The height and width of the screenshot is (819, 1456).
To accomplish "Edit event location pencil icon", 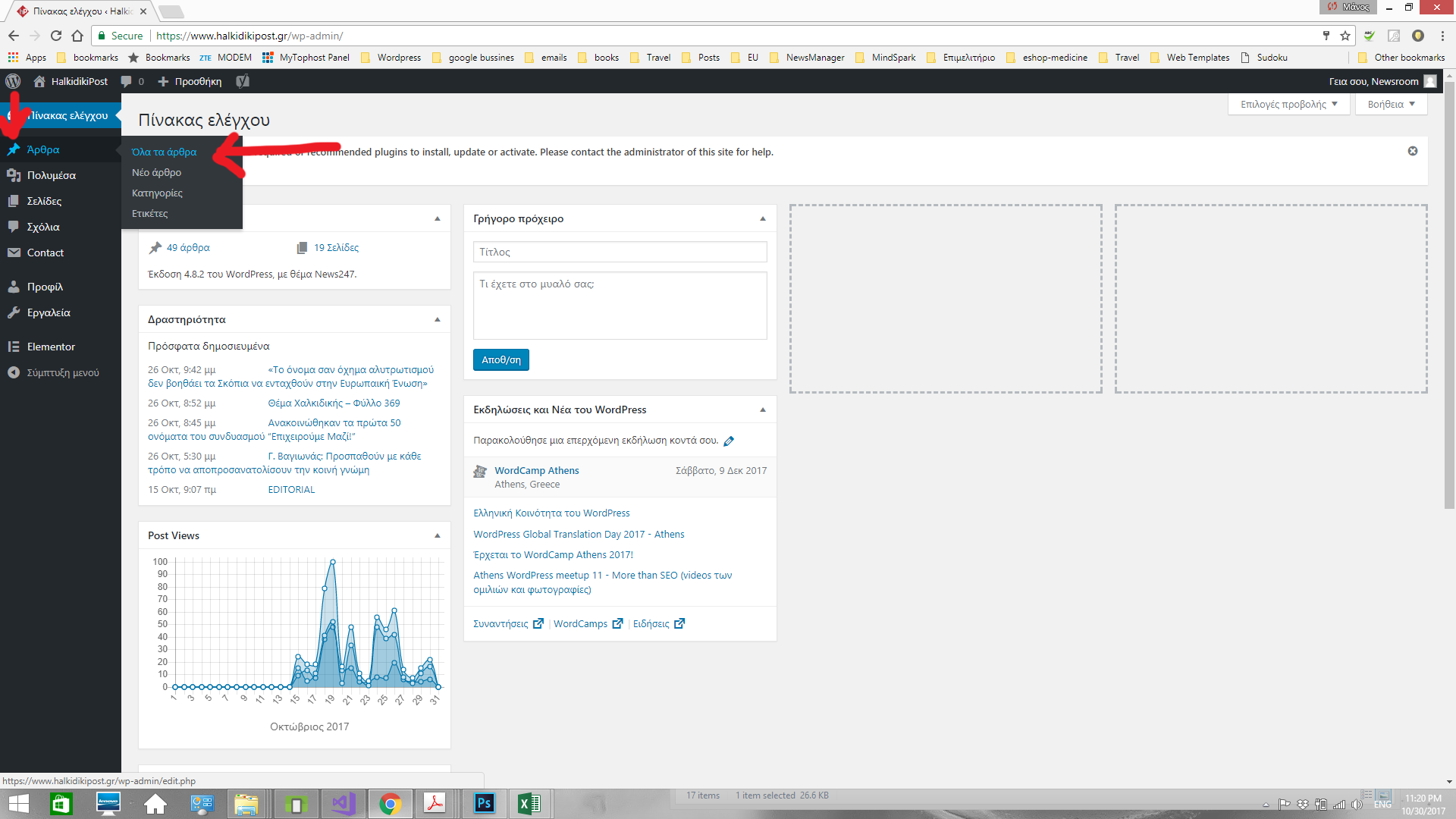I will (x=729, y=441).
